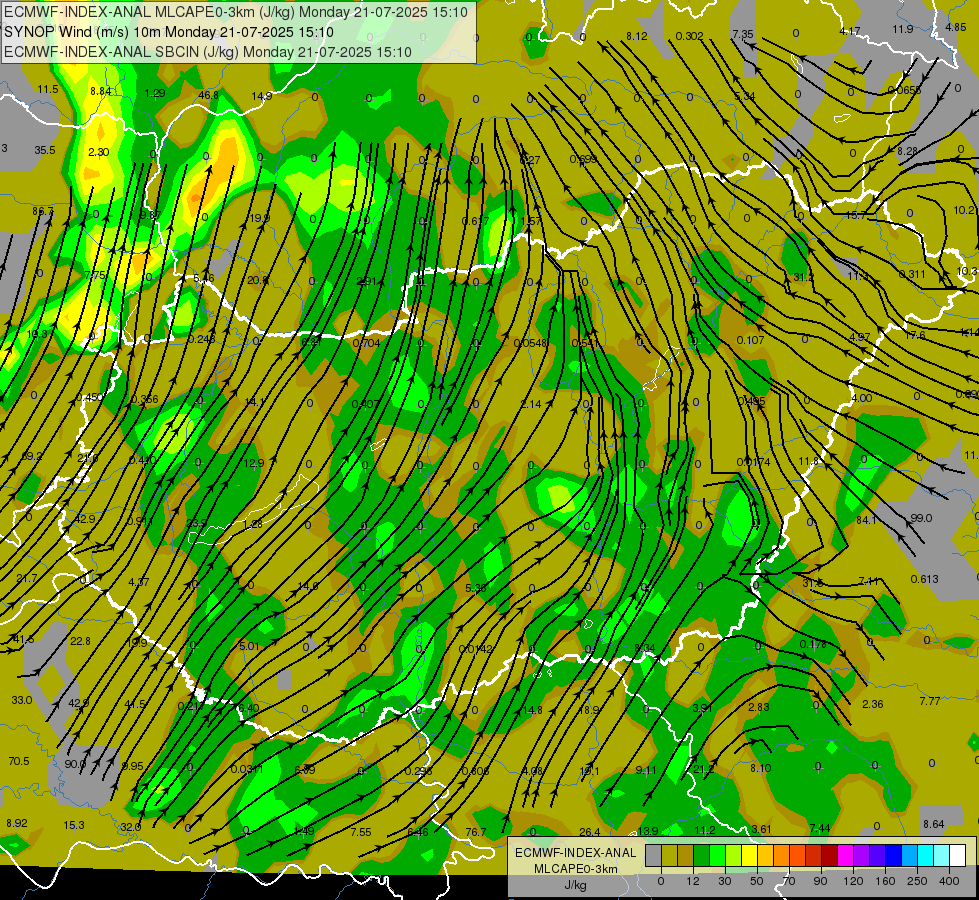Click the legend scale label '90'
The image size is (979, 900).
pyautogui.click(x=820, y=881)
